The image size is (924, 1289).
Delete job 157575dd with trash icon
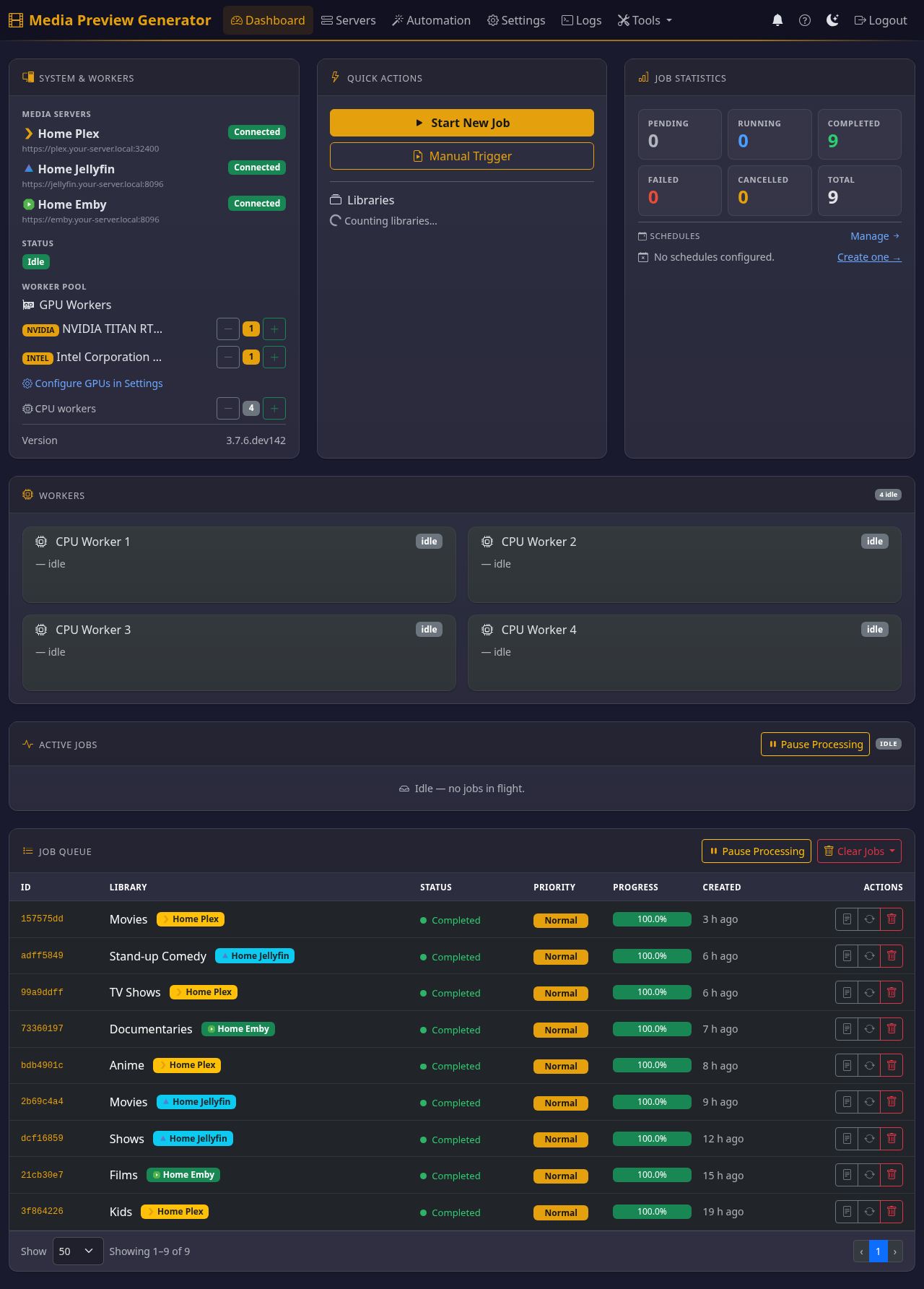tap(892, 919)
